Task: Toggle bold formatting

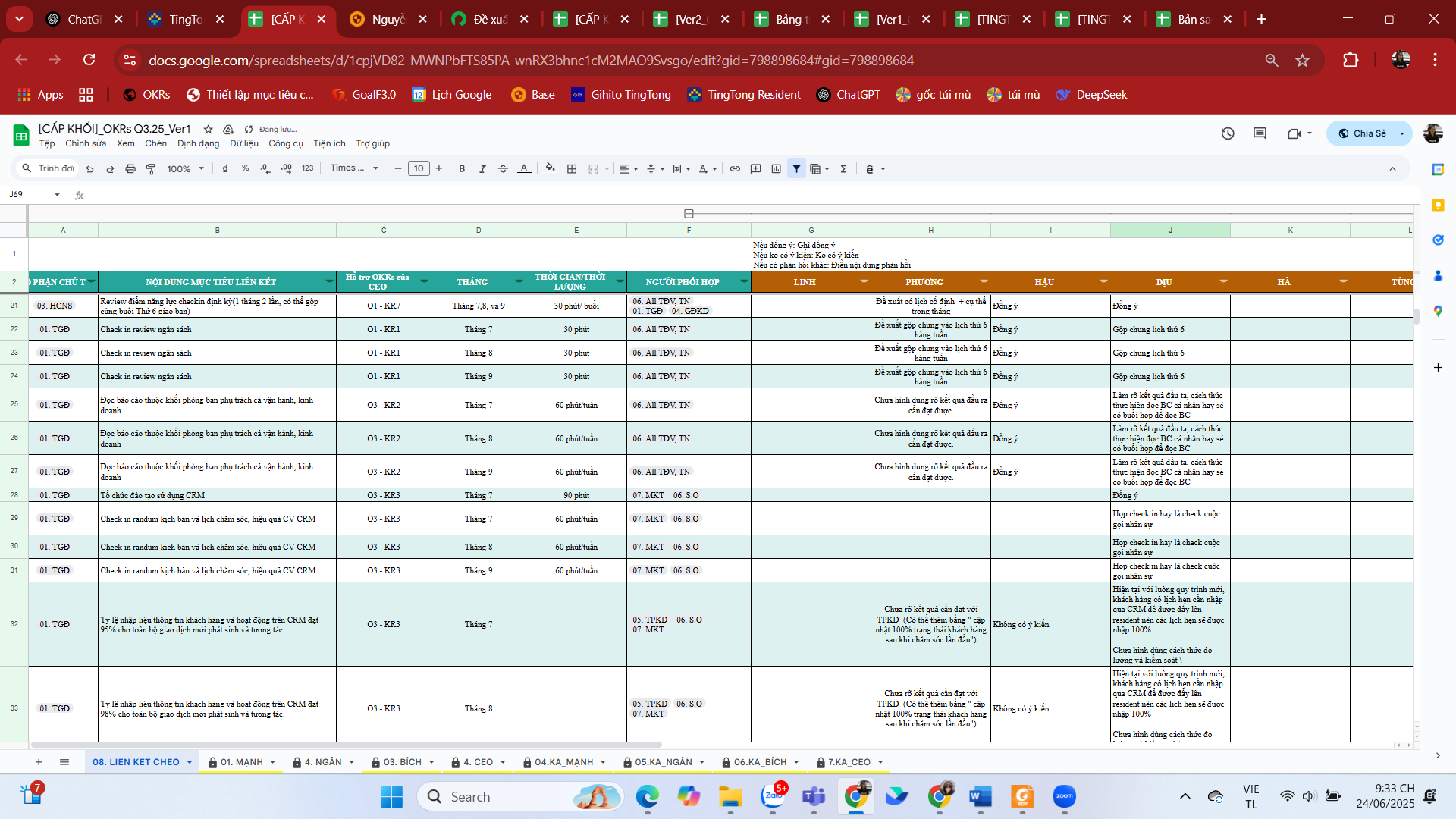Action: 462,168
